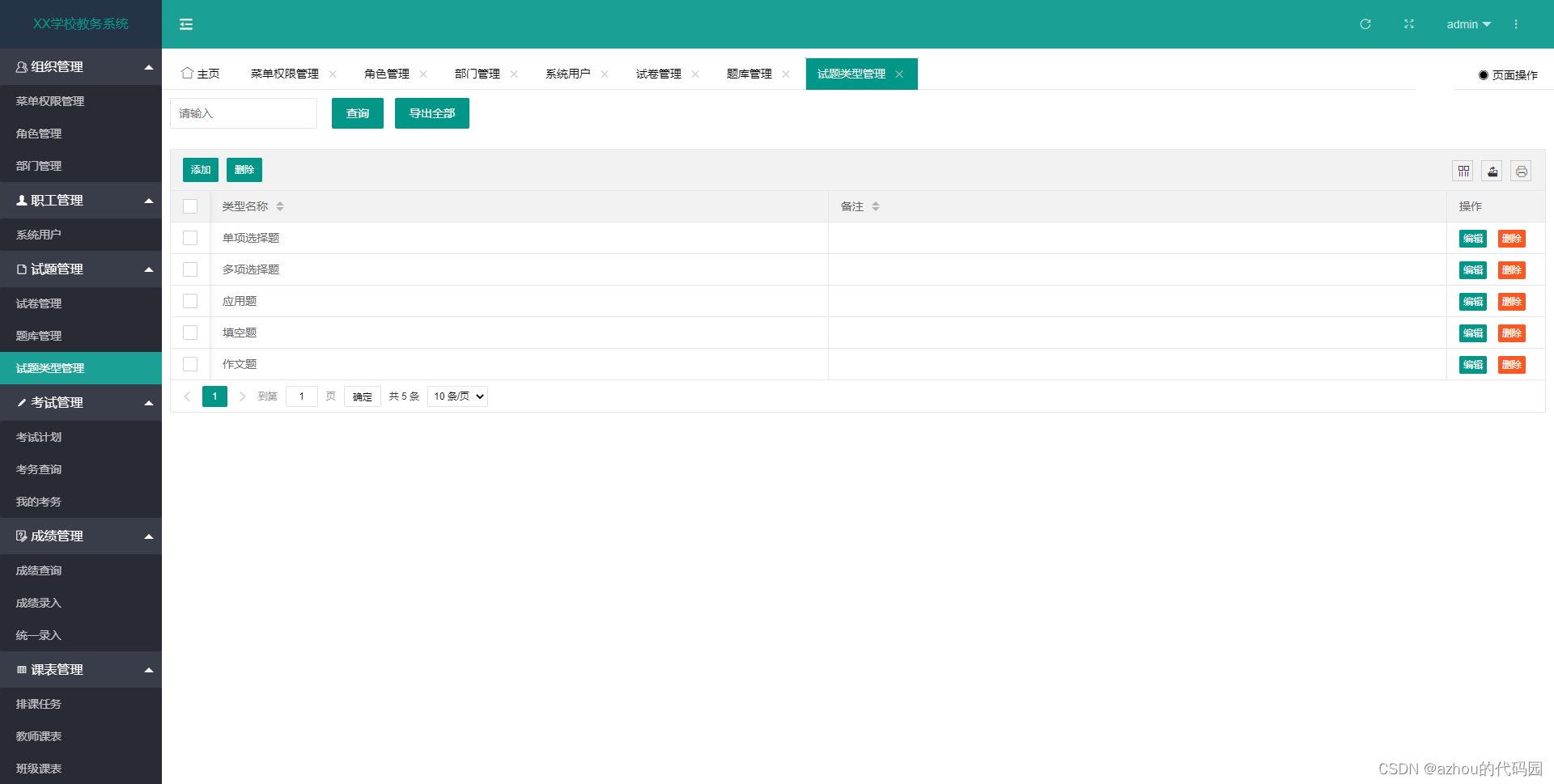1554x784 pixels.
Task: Collapse the sidebar with the menu toggle icon
Action: coord(186,24)
